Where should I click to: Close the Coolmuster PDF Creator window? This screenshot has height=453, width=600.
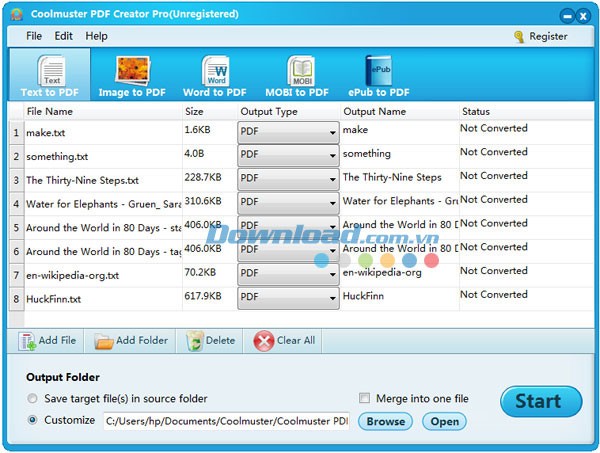(x=583, y=16)
